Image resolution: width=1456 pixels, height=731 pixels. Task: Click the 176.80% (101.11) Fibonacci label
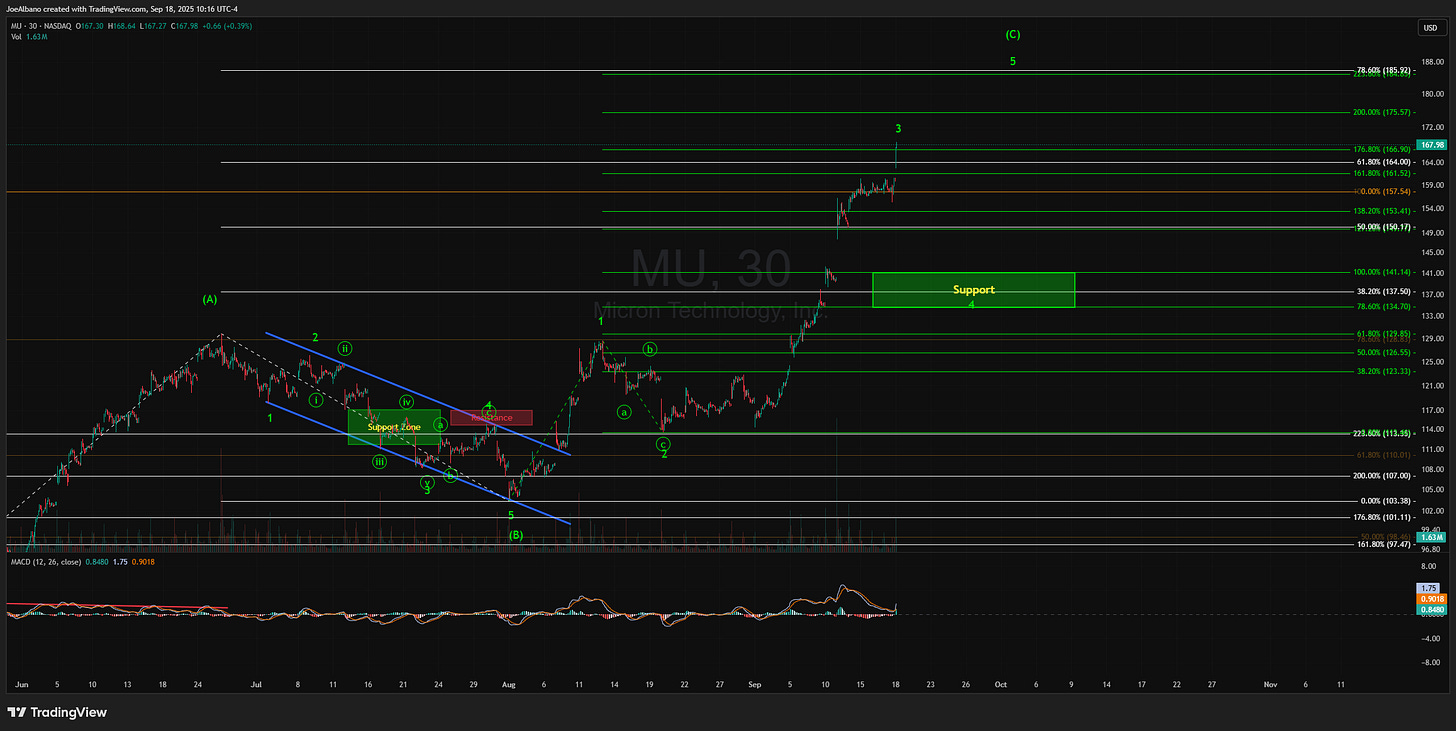[1381, 518]
